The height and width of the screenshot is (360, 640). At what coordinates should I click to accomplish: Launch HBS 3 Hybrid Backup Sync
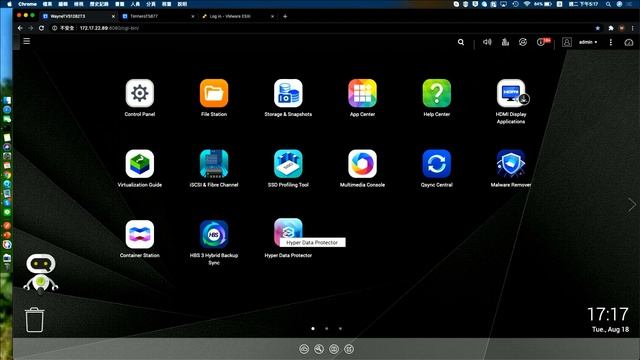pos(214,234)
